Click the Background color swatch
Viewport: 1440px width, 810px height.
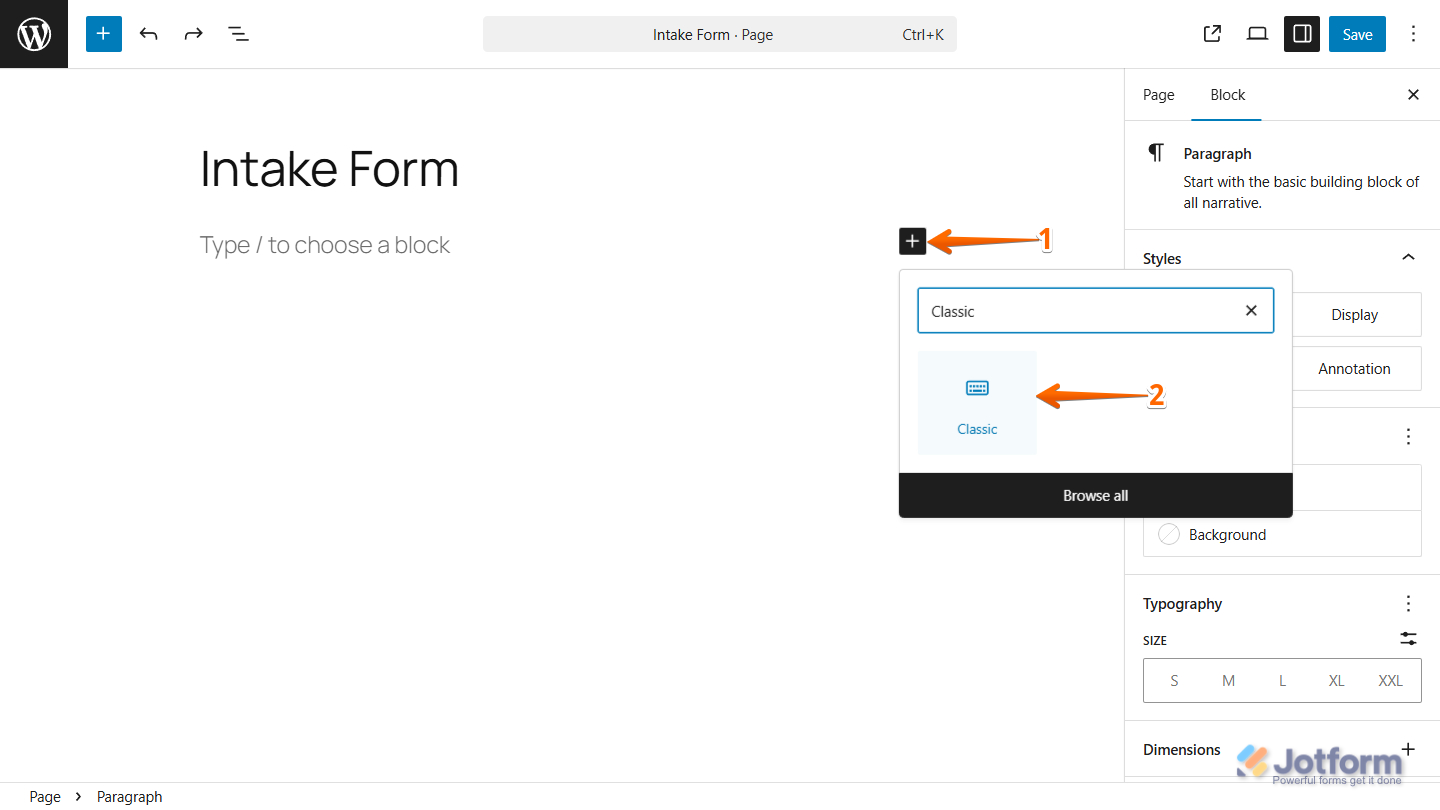1168,534
